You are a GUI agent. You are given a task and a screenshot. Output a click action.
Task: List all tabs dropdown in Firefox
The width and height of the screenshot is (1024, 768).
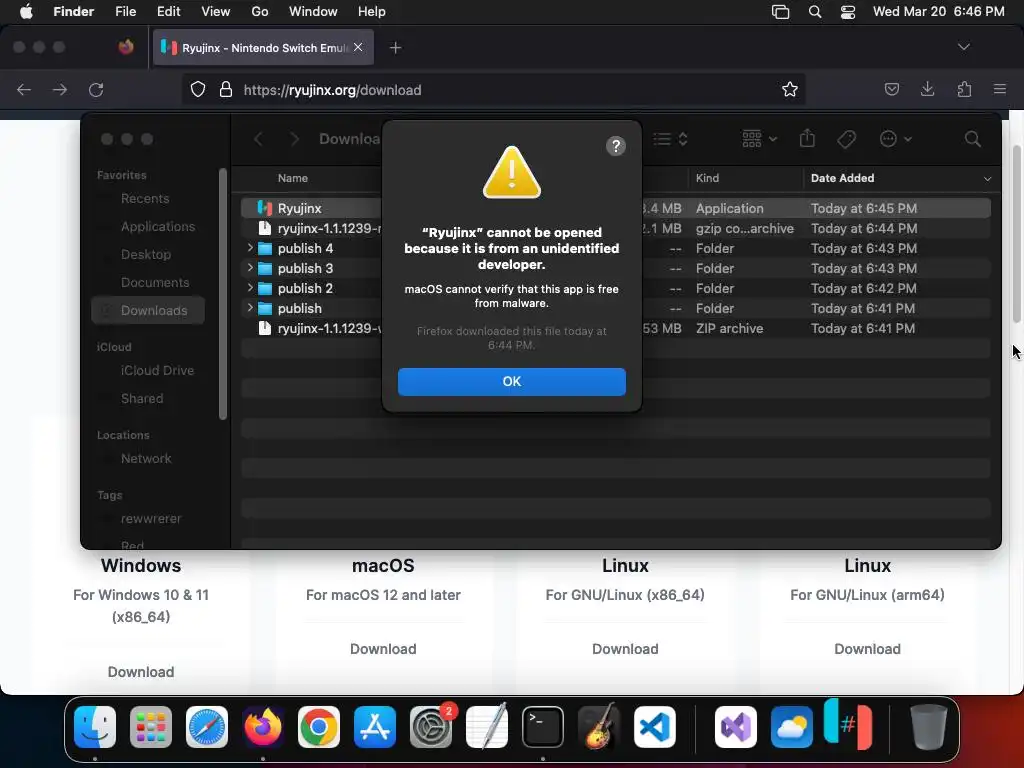[963, 47]
